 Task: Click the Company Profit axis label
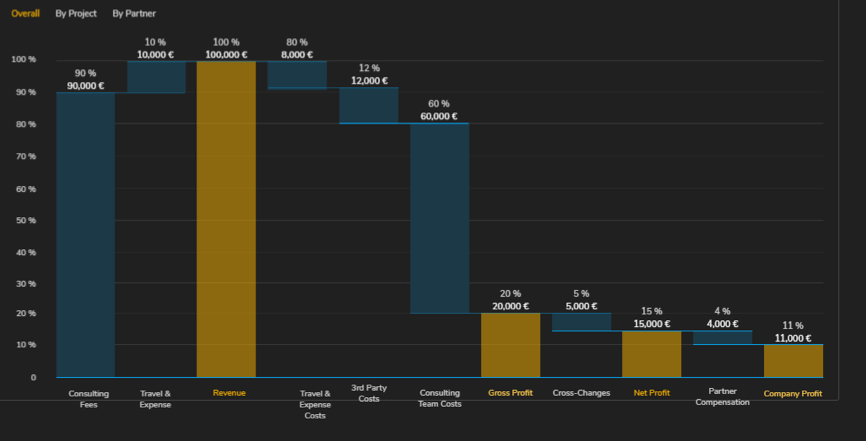click(x=793, y=393)
